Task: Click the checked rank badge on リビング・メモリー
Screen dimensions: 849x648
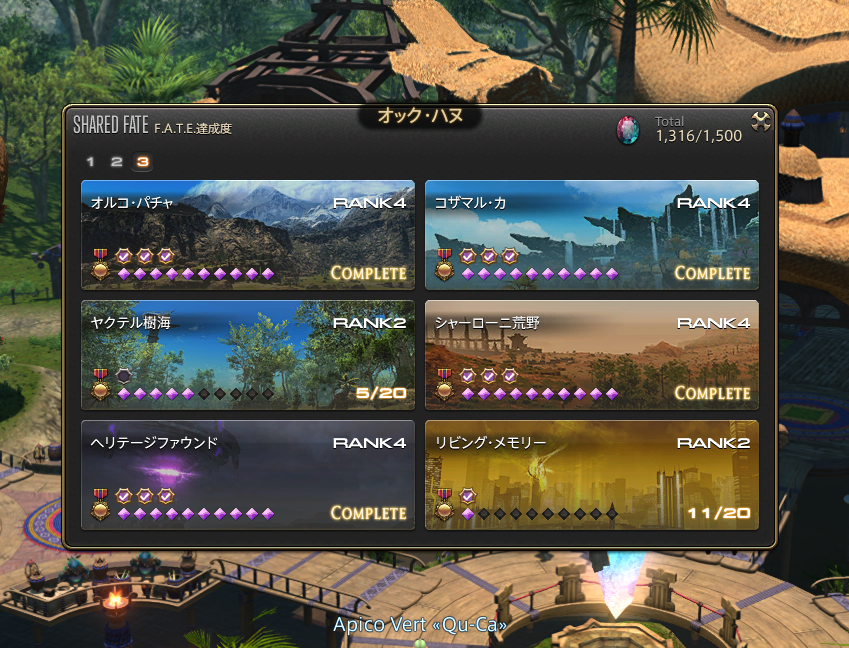Action: [468, 496]
